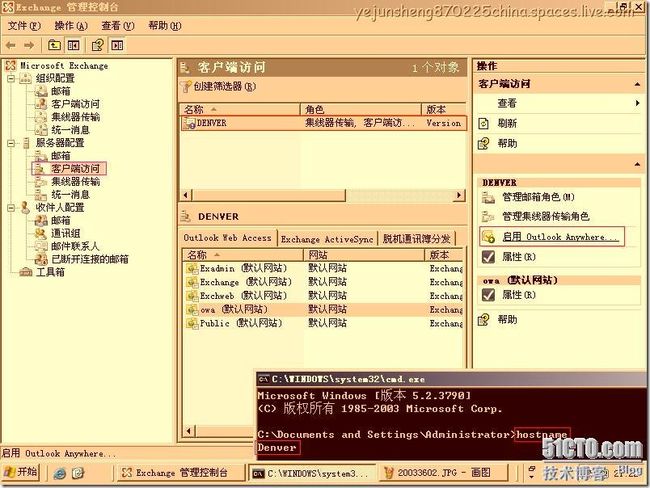Click 管理集线器传输角色 action icon
650x488 pixels.
[x=488, y=216]
